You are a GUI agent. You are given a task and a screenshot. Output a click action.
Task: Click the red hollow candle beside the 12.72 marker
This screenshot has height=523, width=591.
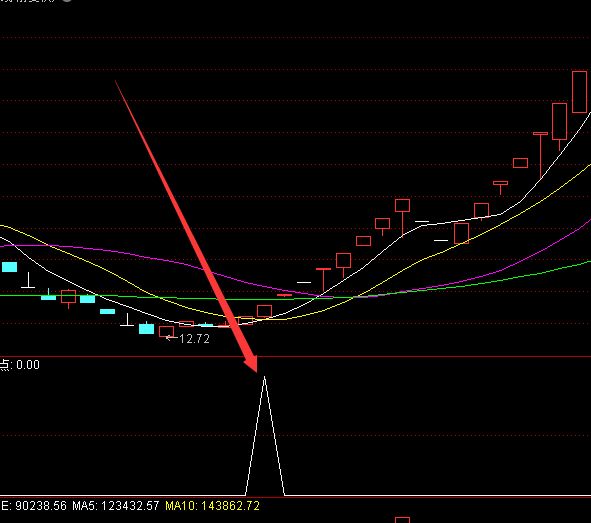[166, 332]
